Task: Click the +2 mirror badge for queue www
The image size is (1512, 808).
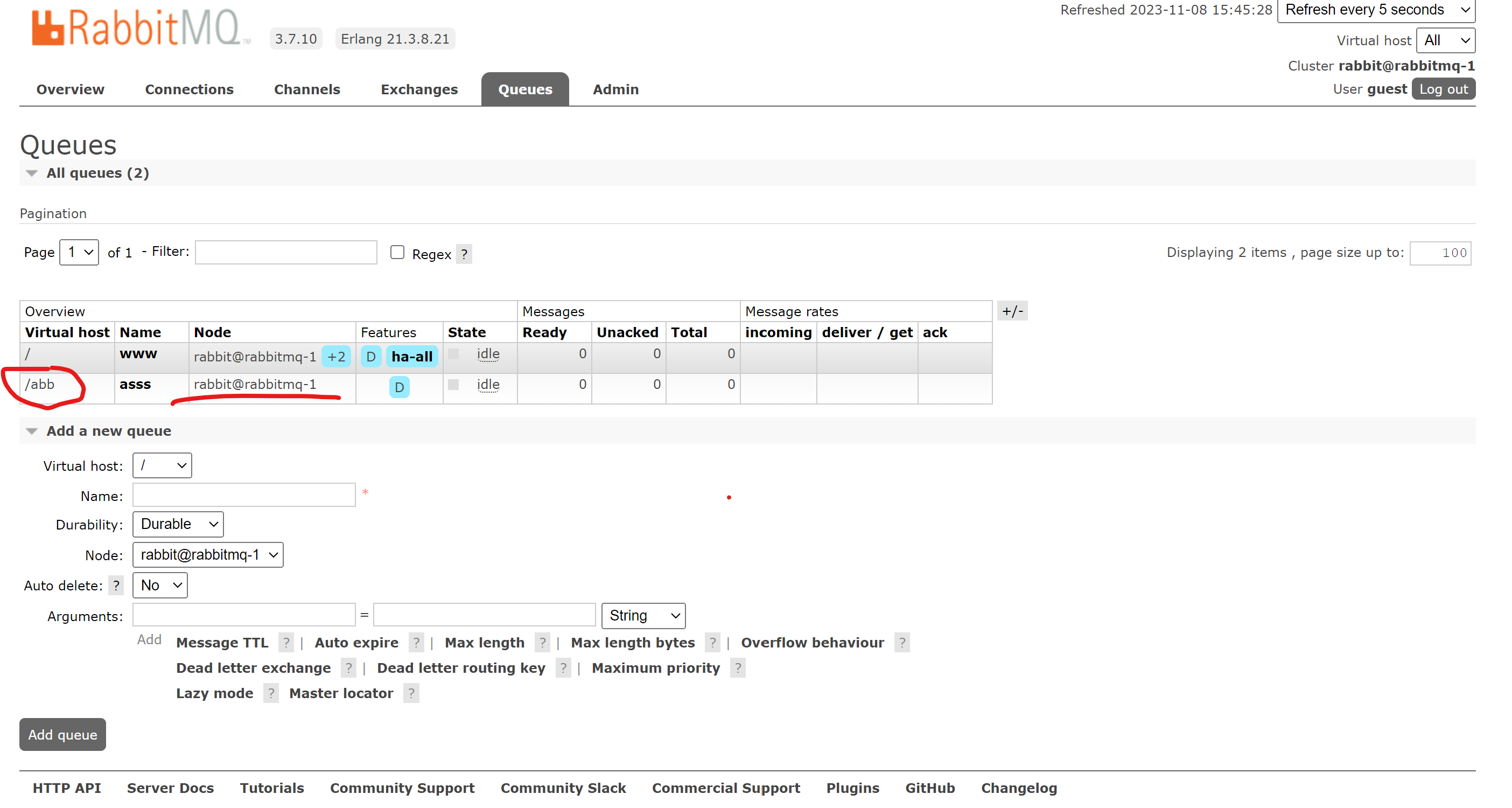Action: click(x=337, y=357)
